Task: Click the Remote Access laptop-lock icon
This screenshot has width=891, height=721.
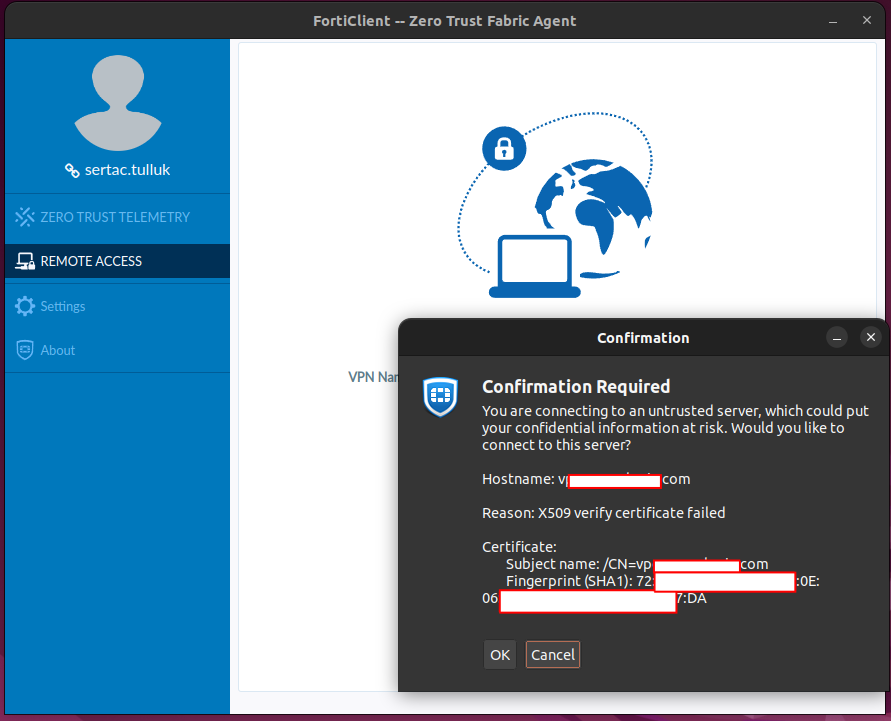Action: (x=25, y=262)
